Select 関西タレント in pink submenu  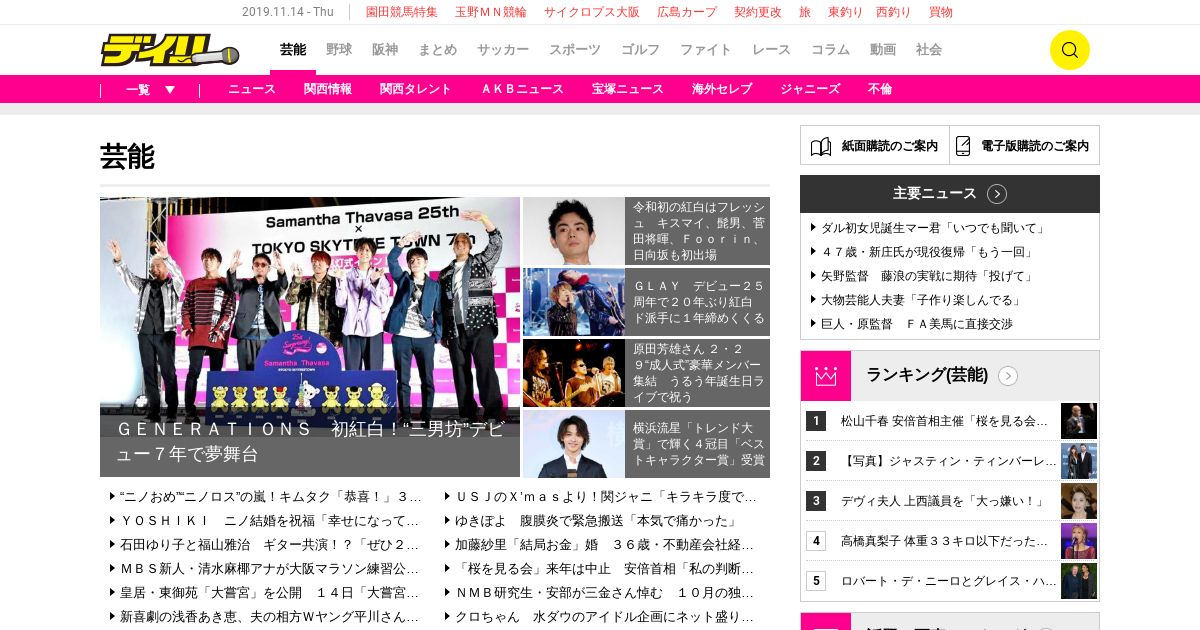[x=416, y=89]
